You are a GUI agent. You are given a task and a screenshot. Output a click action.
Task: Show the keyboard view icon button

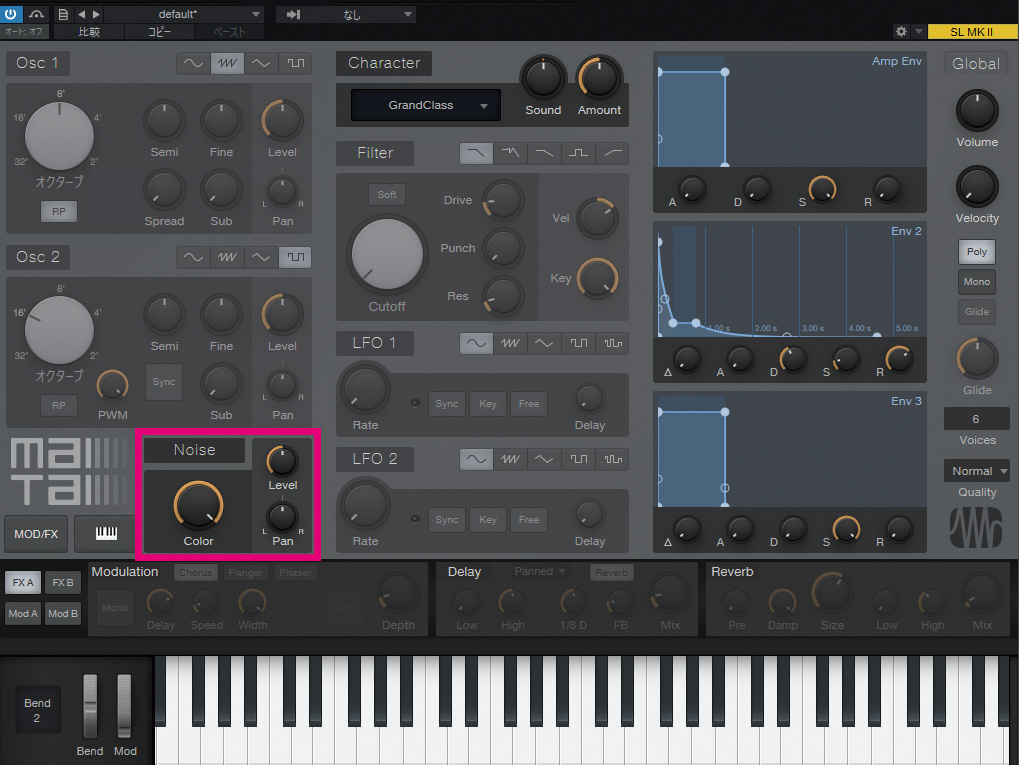coord(106,534)
